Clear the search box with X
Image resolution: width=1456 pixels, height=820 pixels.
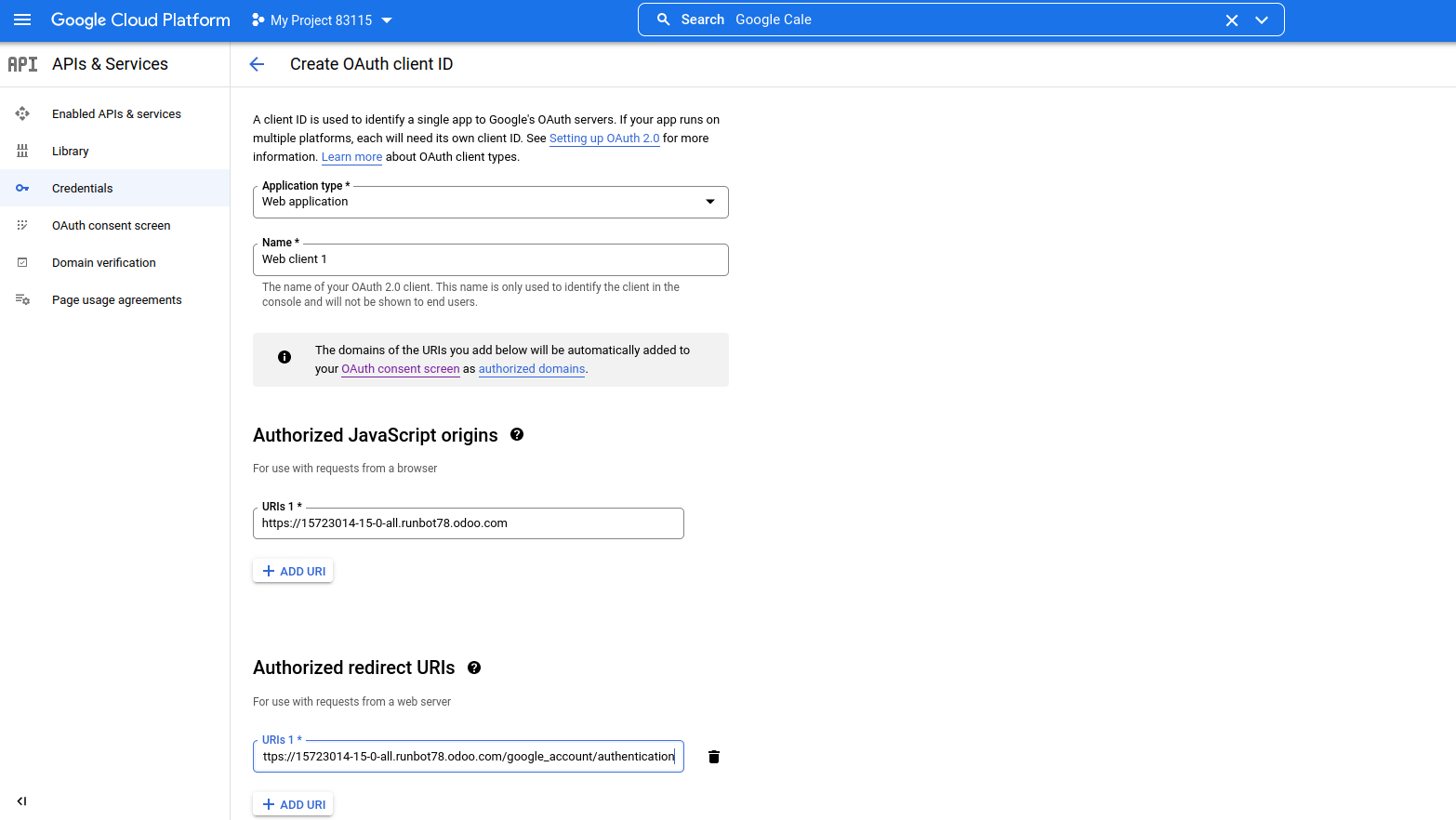click(x=1232, y=20)
